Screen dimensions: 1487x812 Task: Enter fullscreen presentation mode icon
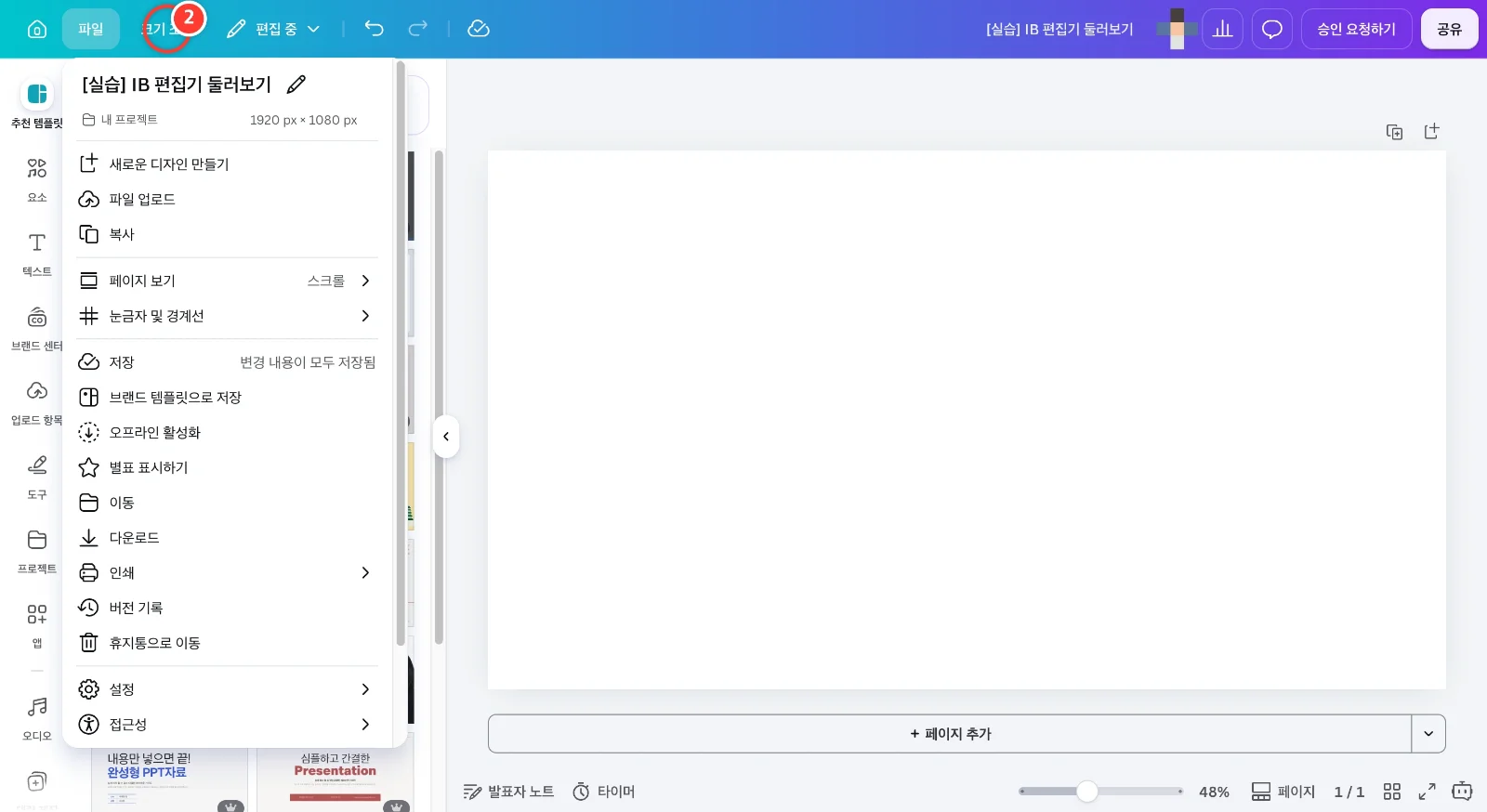pos(1428,792)
